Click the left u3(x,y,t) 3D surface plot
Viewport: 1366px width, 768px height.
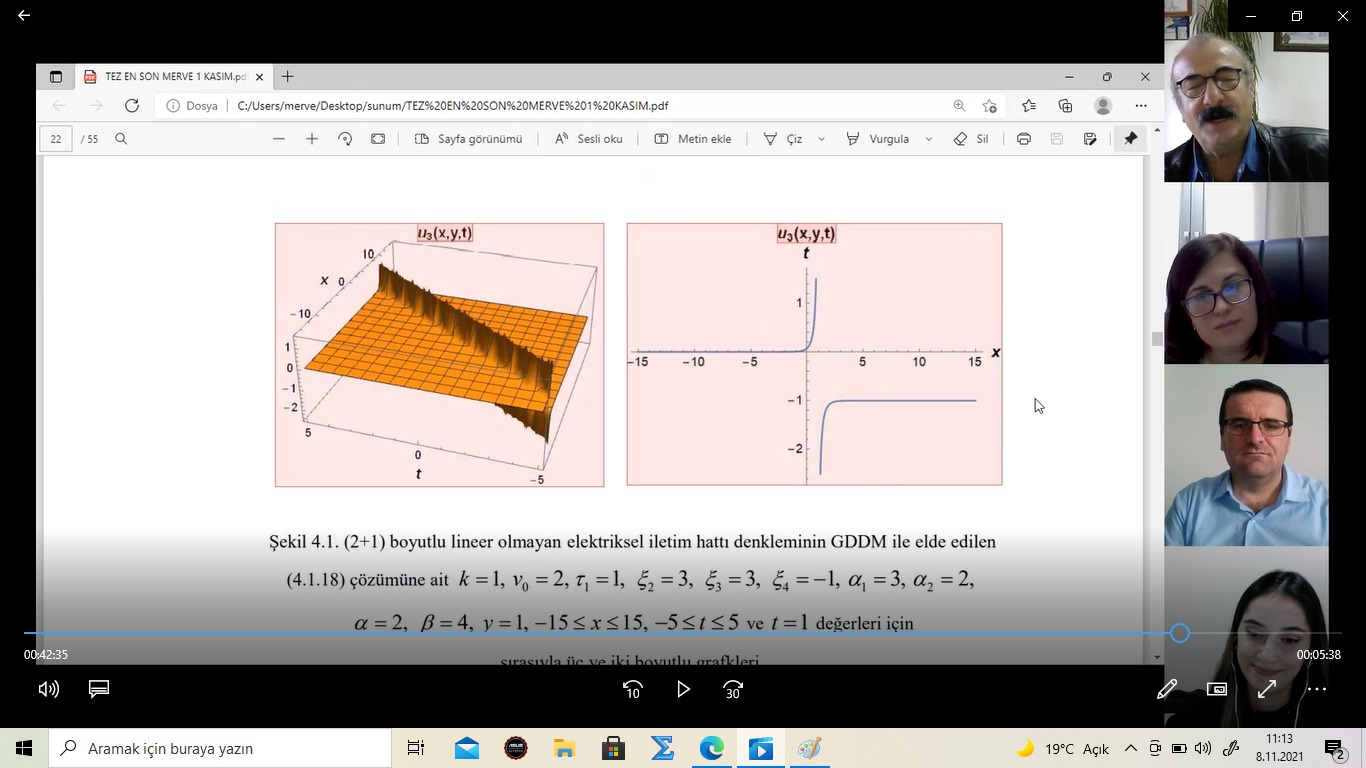pos(440,355)
